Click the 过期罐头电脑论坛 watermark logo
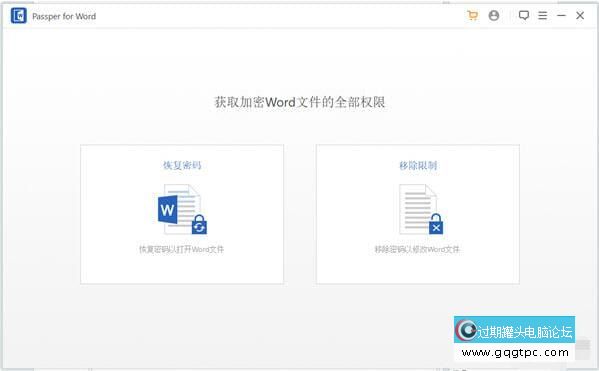This screenshot has height=371, width=599. click(x=514, y=330)
